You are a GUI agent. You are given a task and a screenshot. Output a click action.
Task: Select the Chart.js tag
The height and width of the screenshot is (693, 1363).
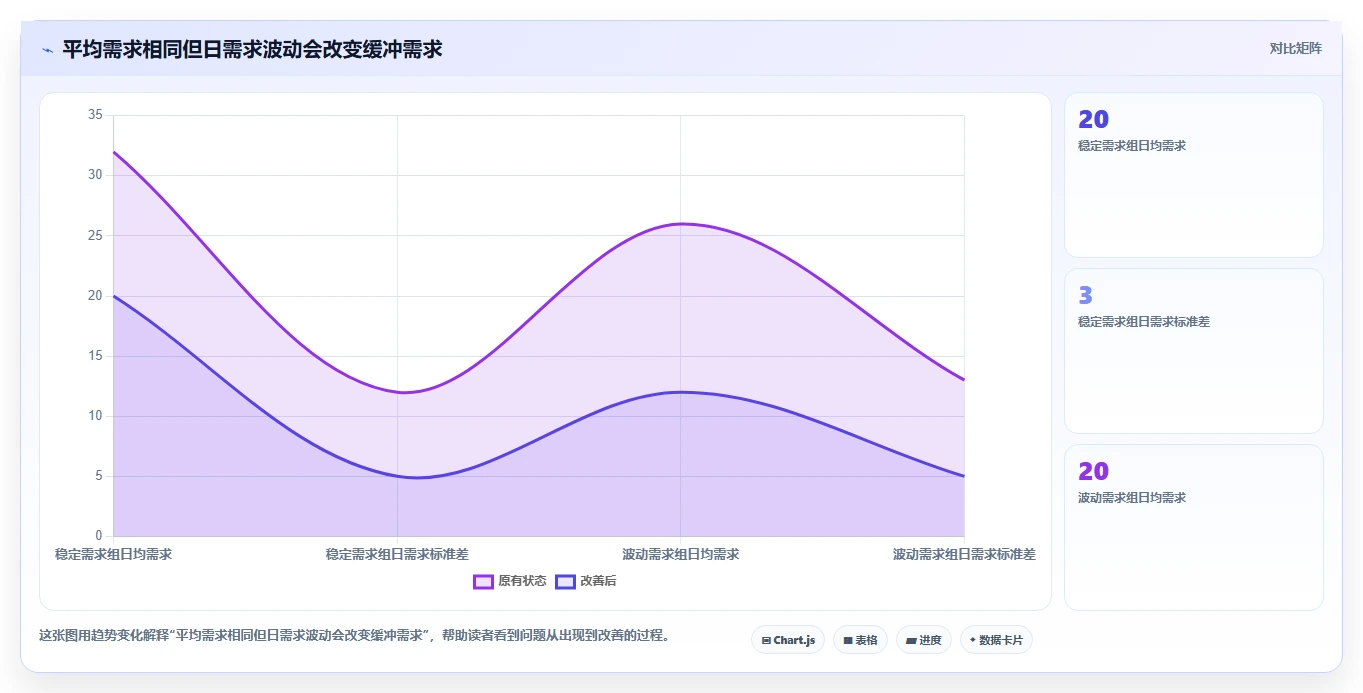tap(788, 640)
